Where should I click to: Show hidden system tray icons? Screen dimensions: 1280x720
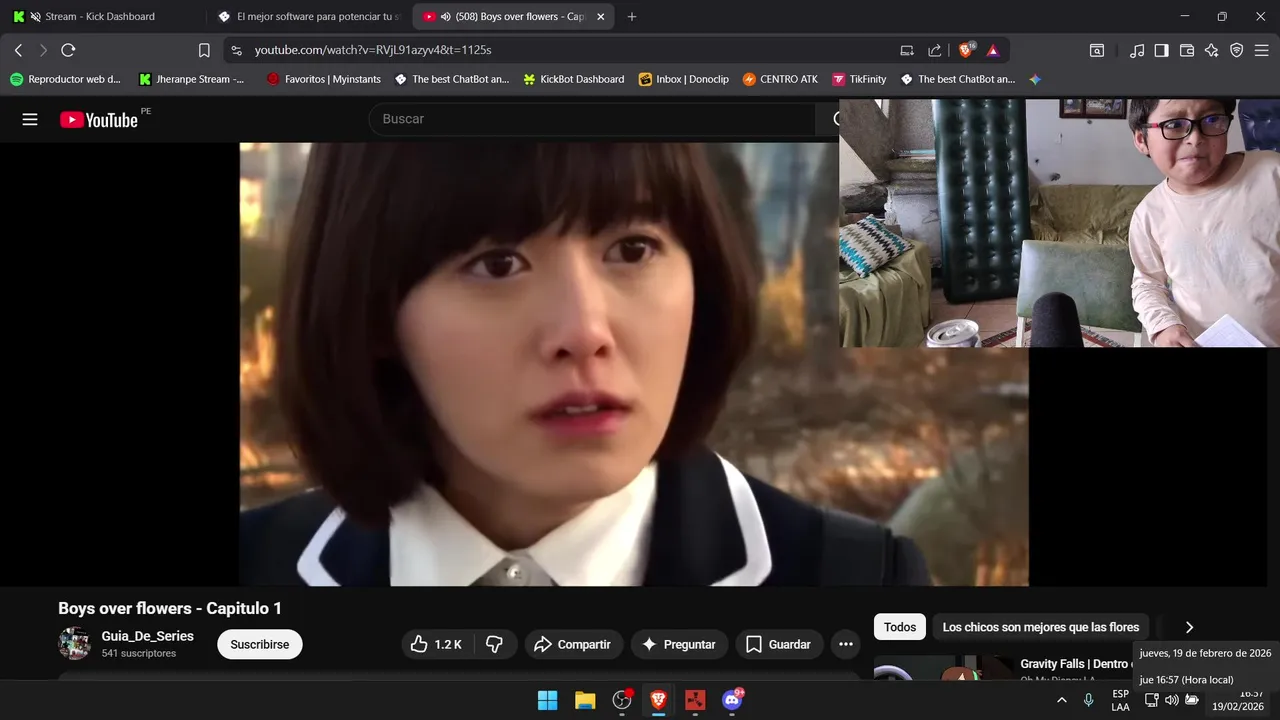[x=1061, y=700]
